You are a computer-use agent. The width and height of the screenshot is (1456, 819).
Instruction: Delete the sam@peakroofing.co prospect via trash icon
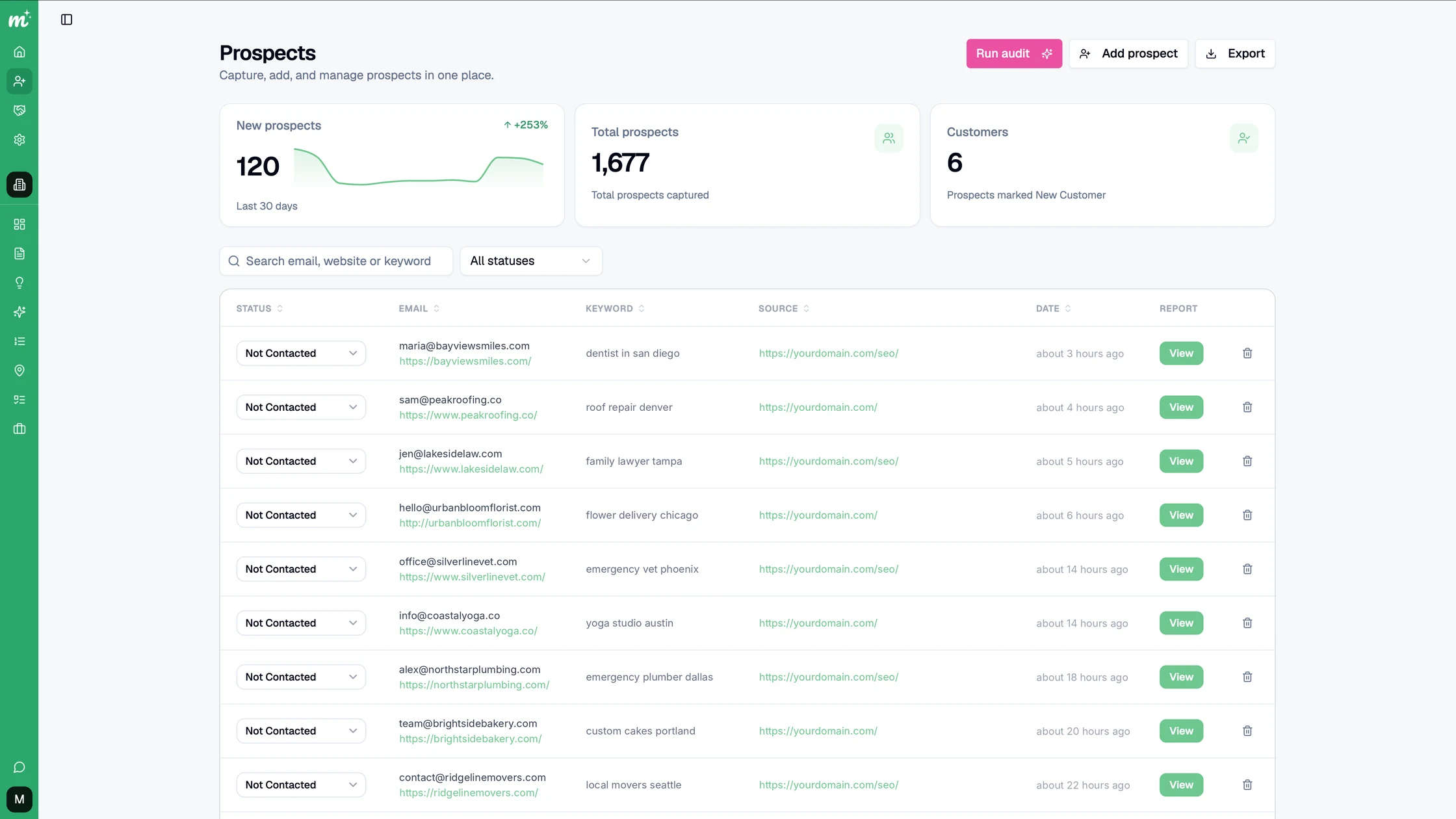point(1247,408)
